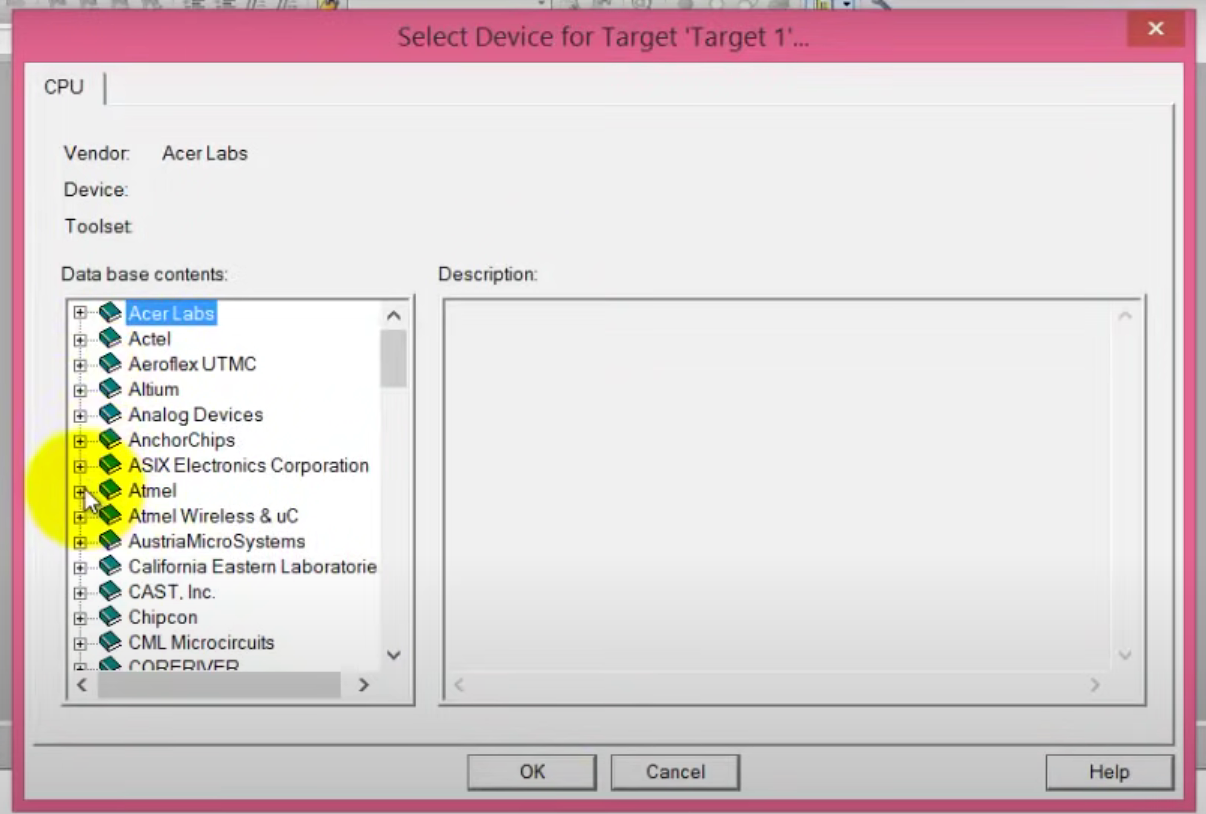The image size is (1206, 814).
Task: Expand the Acer Labs tree node
Action: pos(80,313)
